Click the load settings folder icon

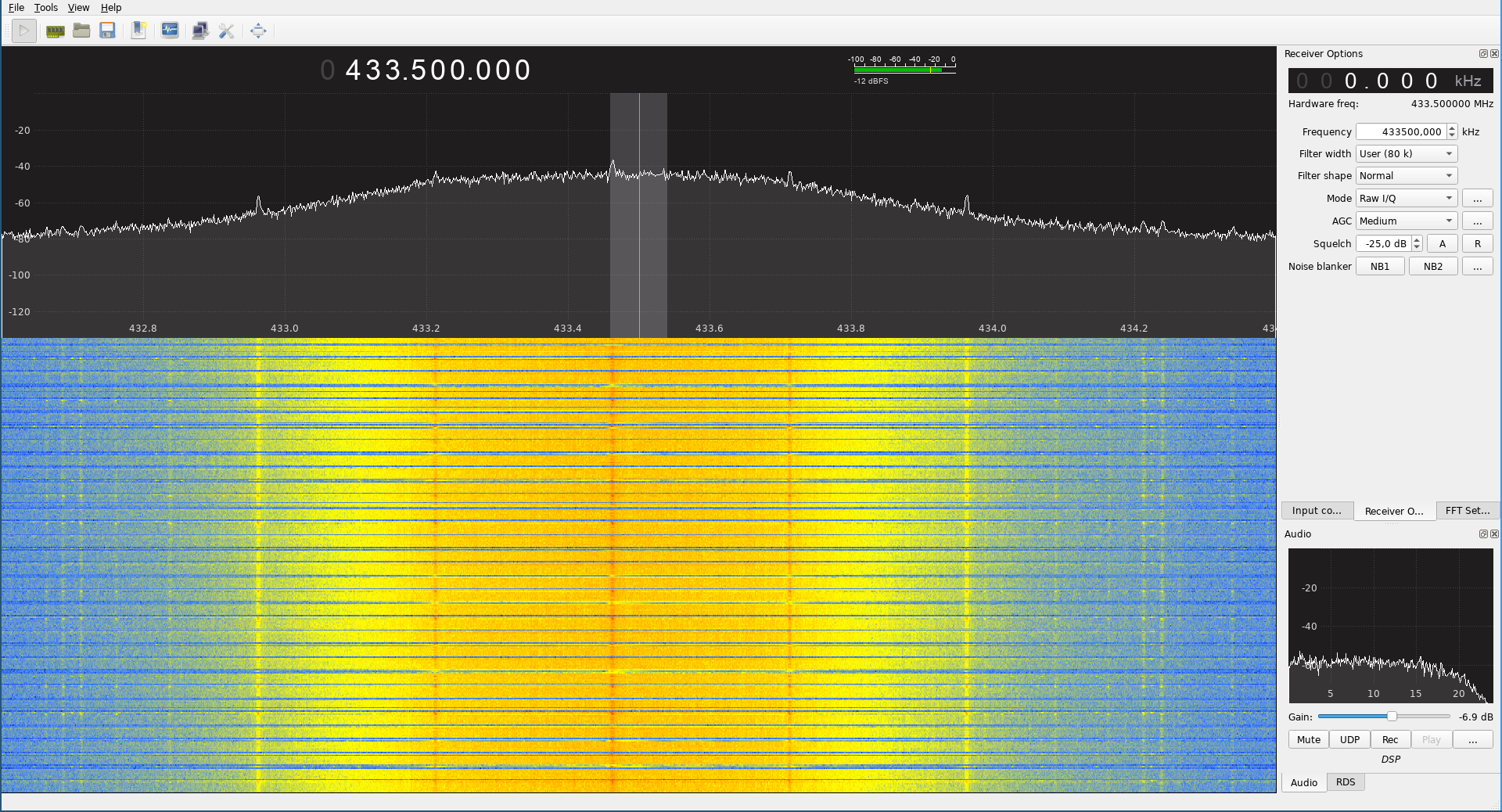coord(81,31)
